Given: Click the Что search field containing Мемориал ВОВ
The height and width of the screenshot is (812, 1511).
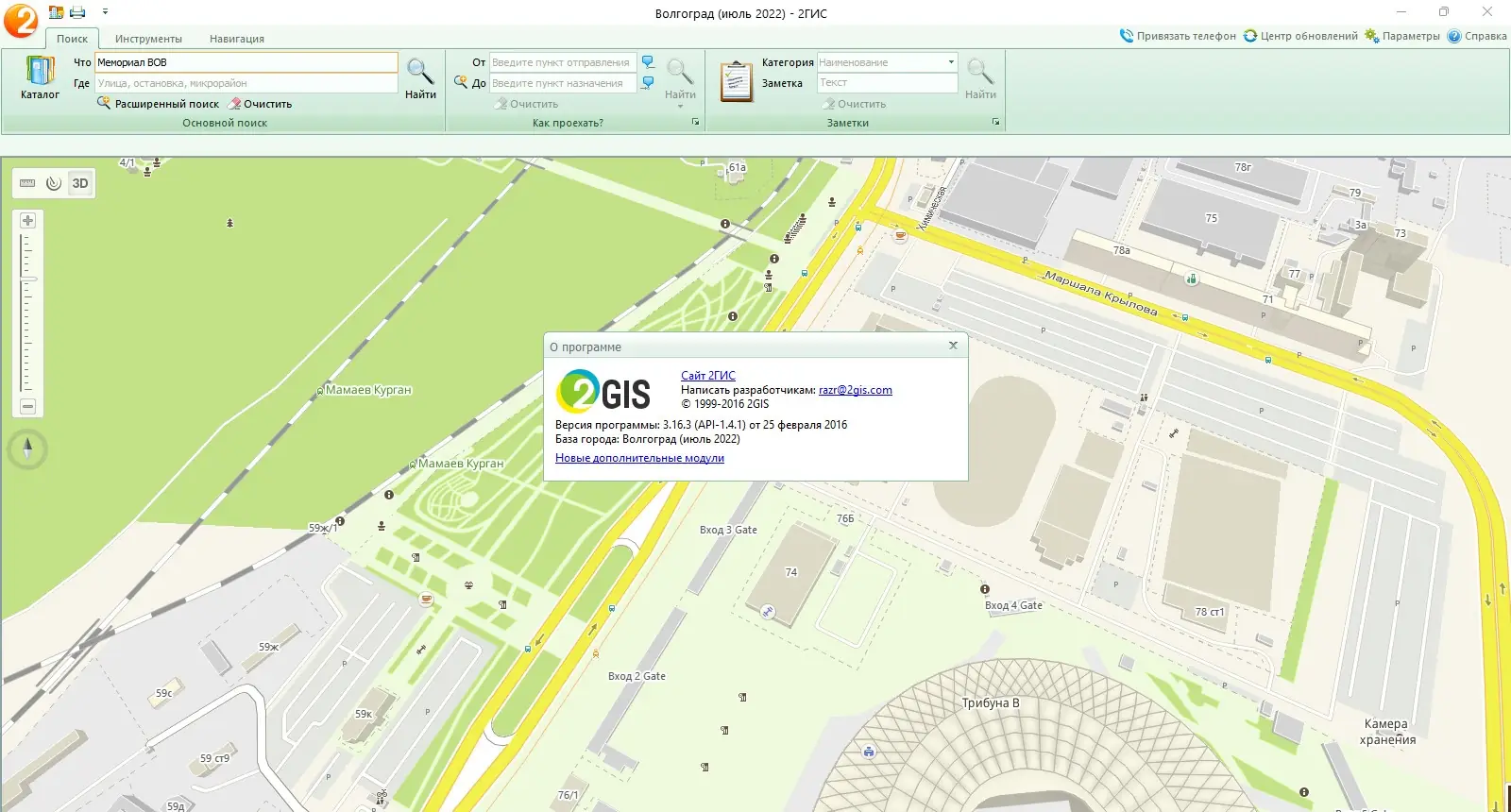Looking at the screenshot, I should 246,62.
